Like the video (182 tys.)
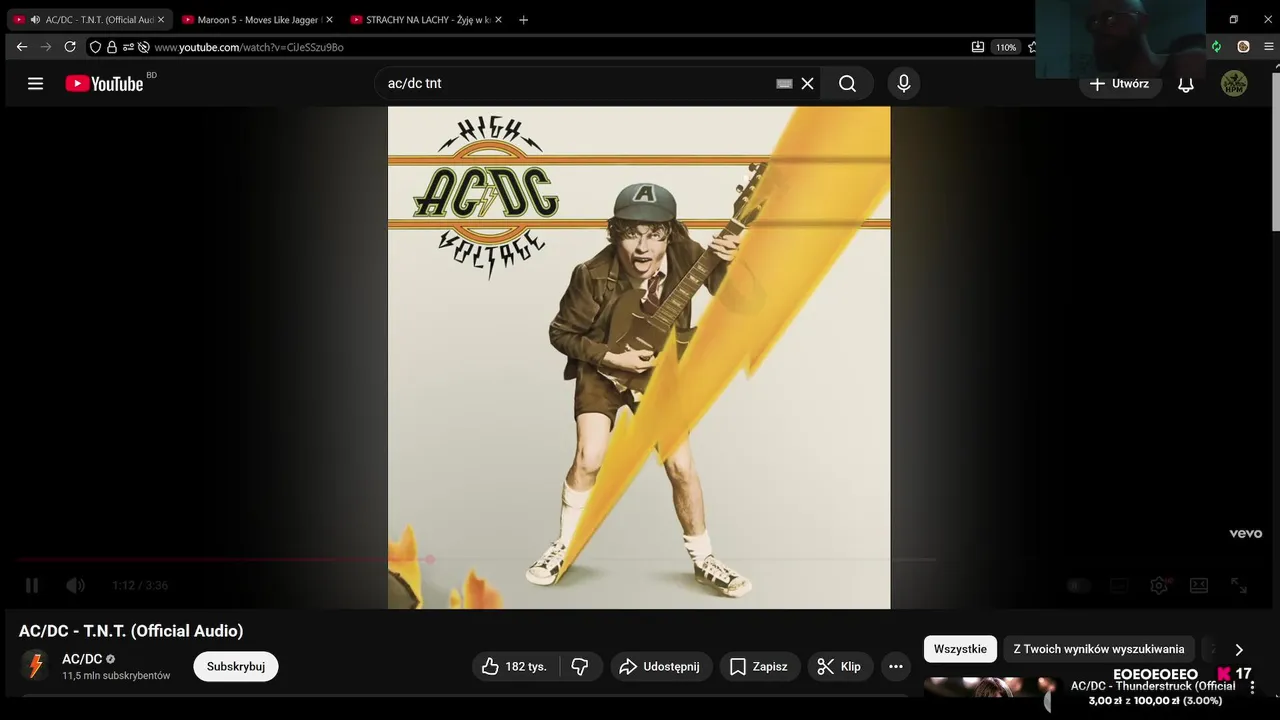The image size is (1280, 720). point(514,666)
